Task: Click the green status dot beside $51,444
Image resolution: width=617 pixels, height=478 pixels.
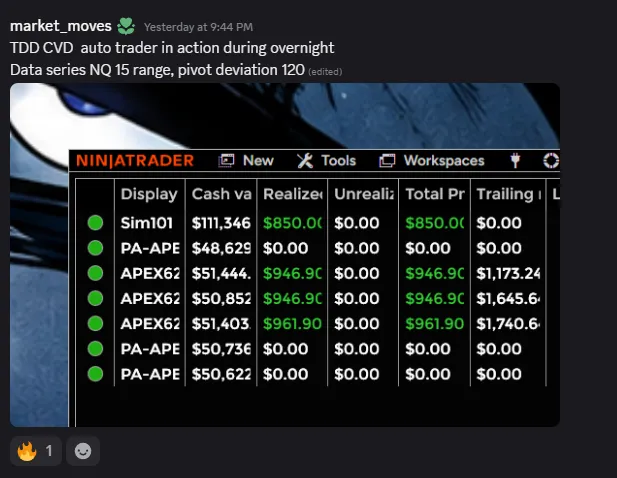Action: [x=95, y=273]
